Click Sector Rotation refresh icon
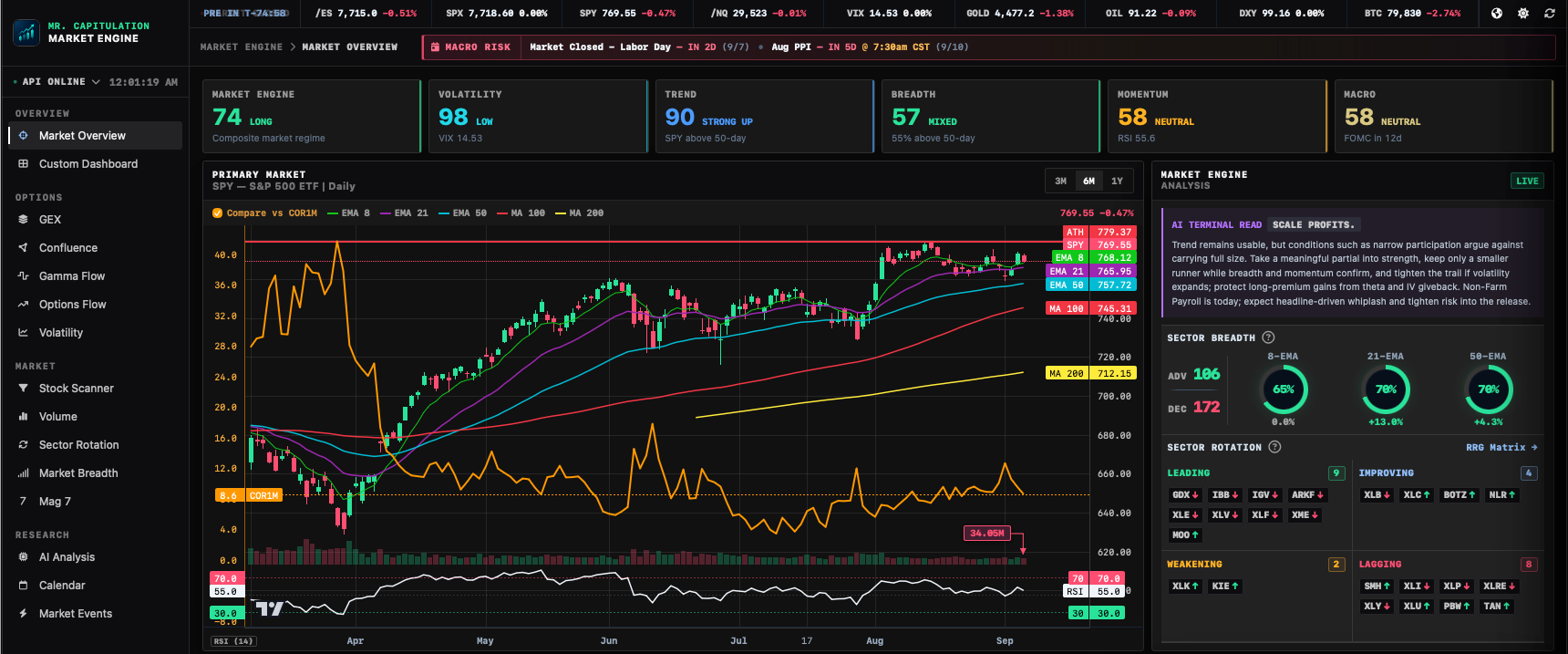Viewport: 1568px width, 654px height. click(23, 444)
